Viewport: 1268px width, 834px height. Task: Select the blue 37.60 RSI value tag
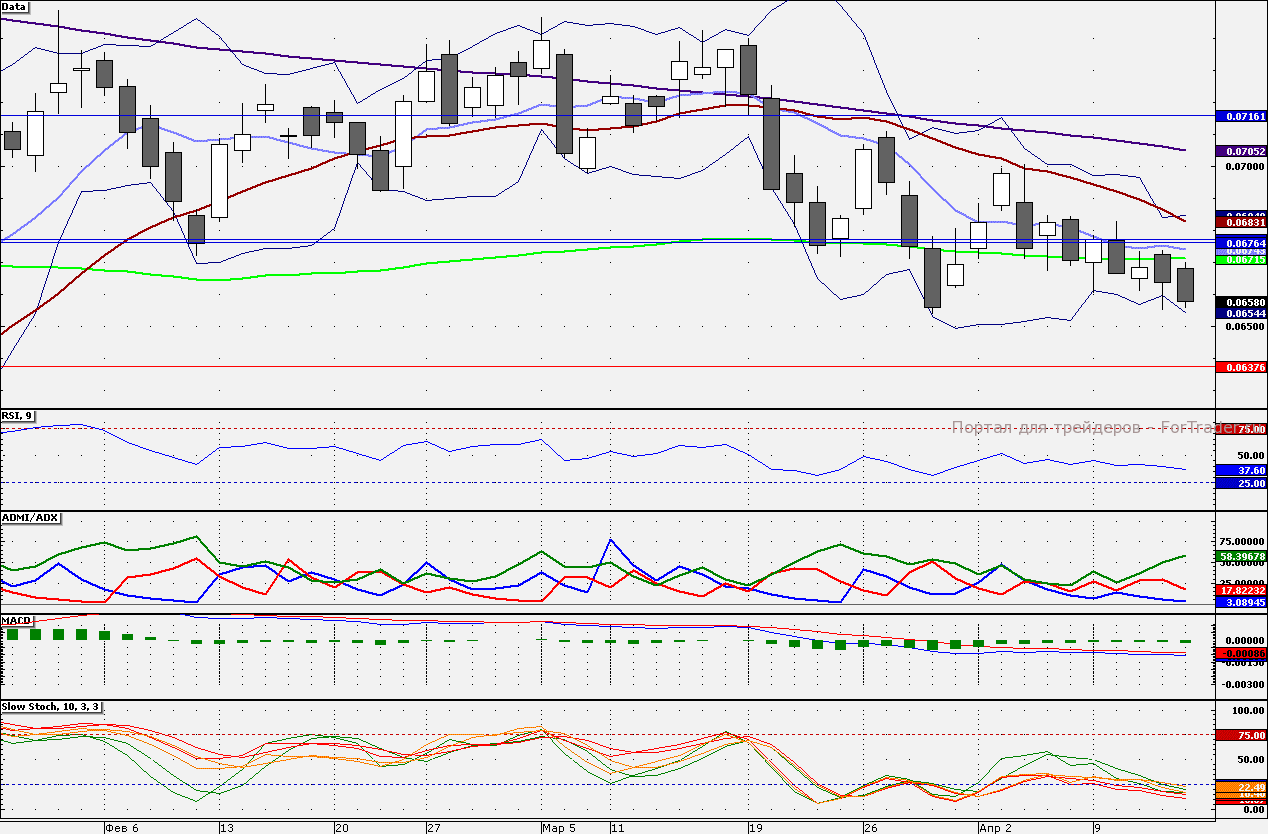click(x=1240, y=470)
